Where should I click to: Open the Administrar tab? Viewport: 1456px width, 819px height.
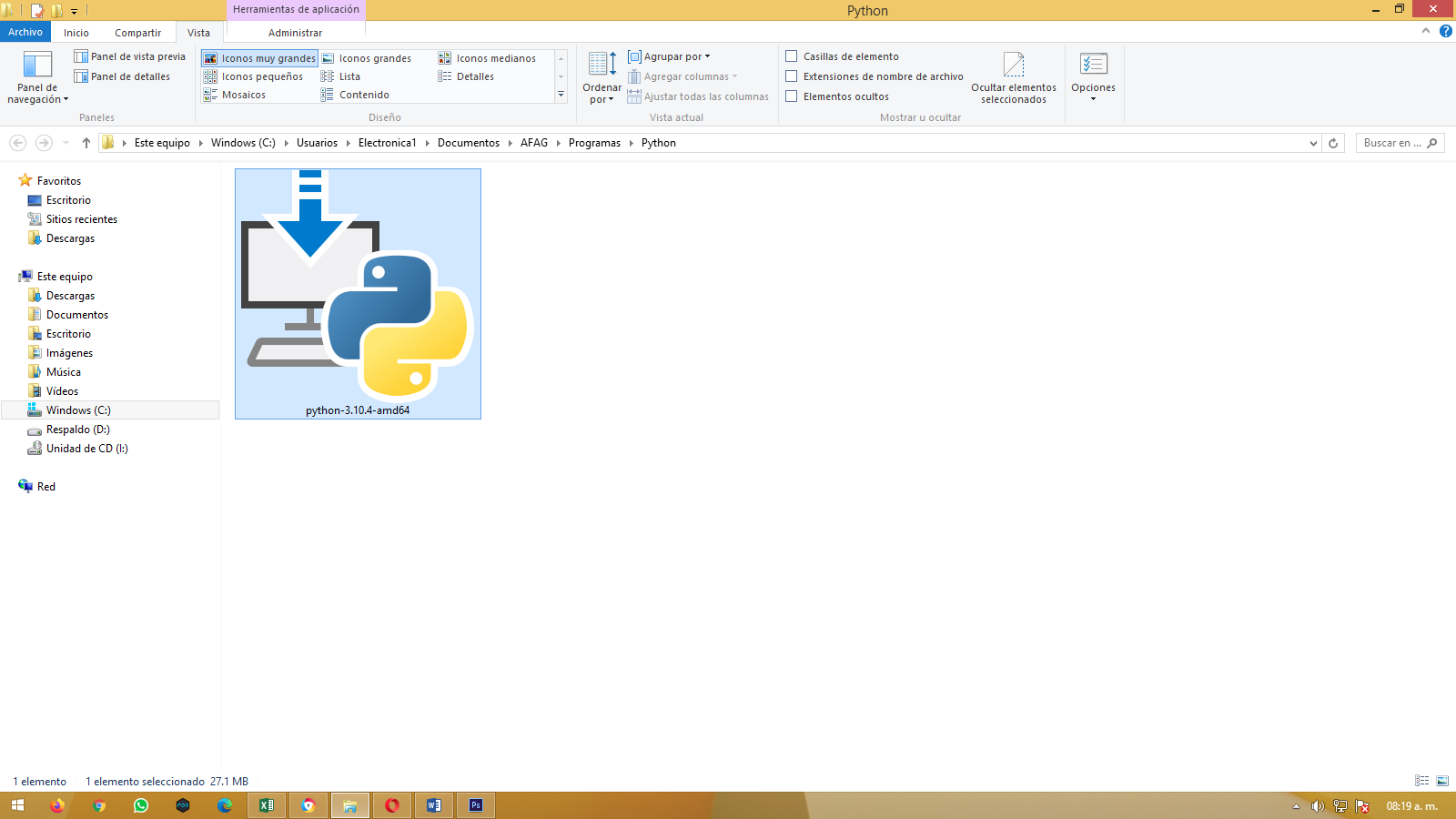(x=295, y=33)
